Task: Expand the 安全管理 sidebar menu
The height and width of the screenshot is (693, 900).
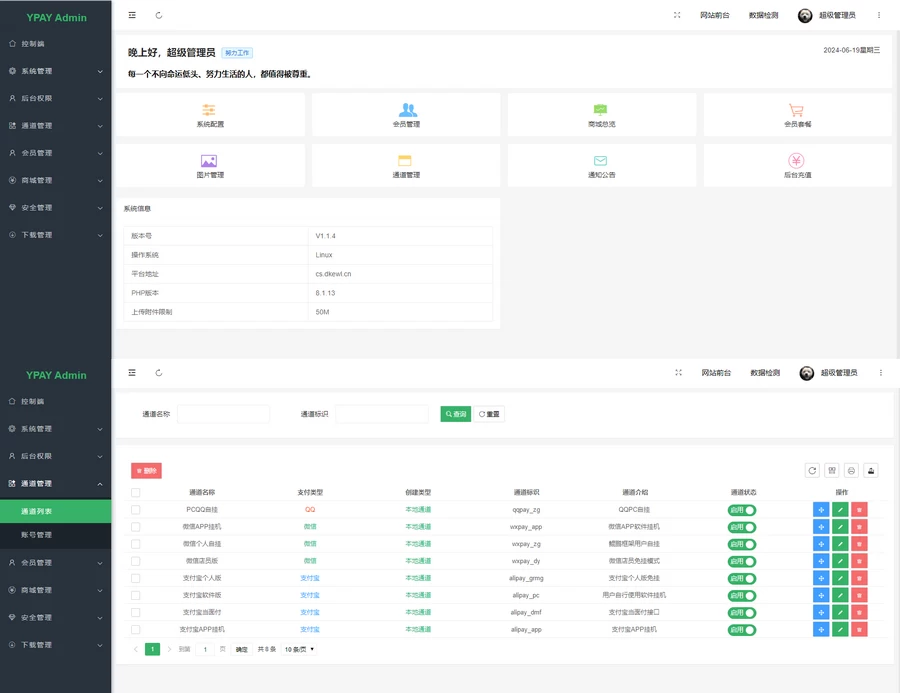Action: [55, 617]
